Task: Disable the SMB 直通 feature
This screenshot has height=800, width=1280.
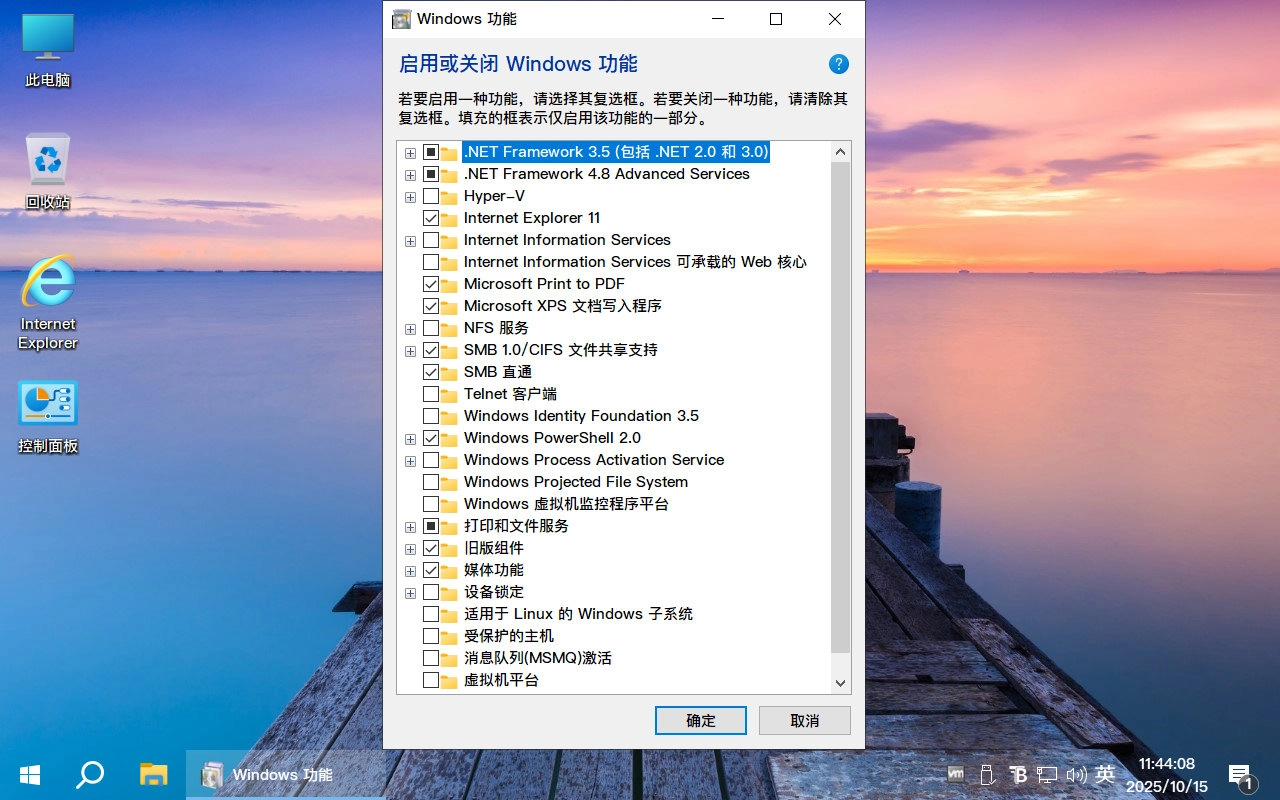Action: pyautogui.click(x=430, y=372)
